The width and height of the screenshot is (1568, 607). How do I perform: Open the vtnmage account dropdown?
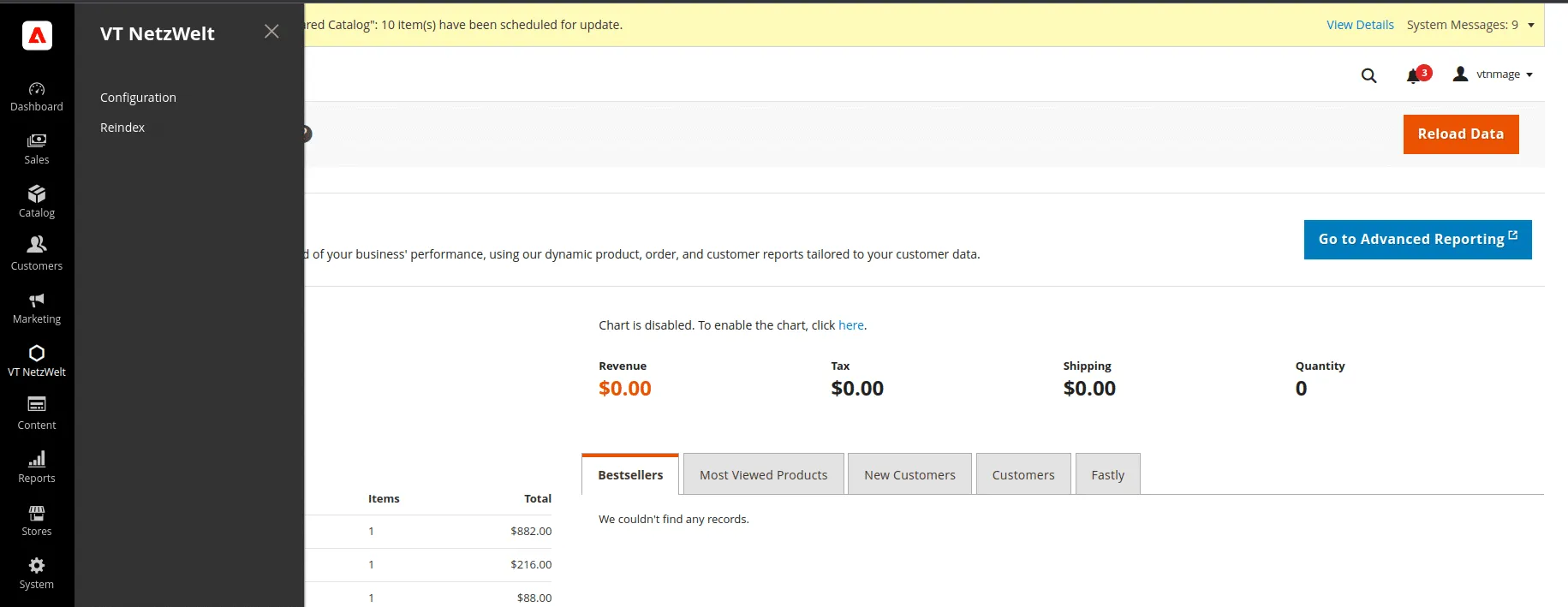click(x=1493, y=74)
